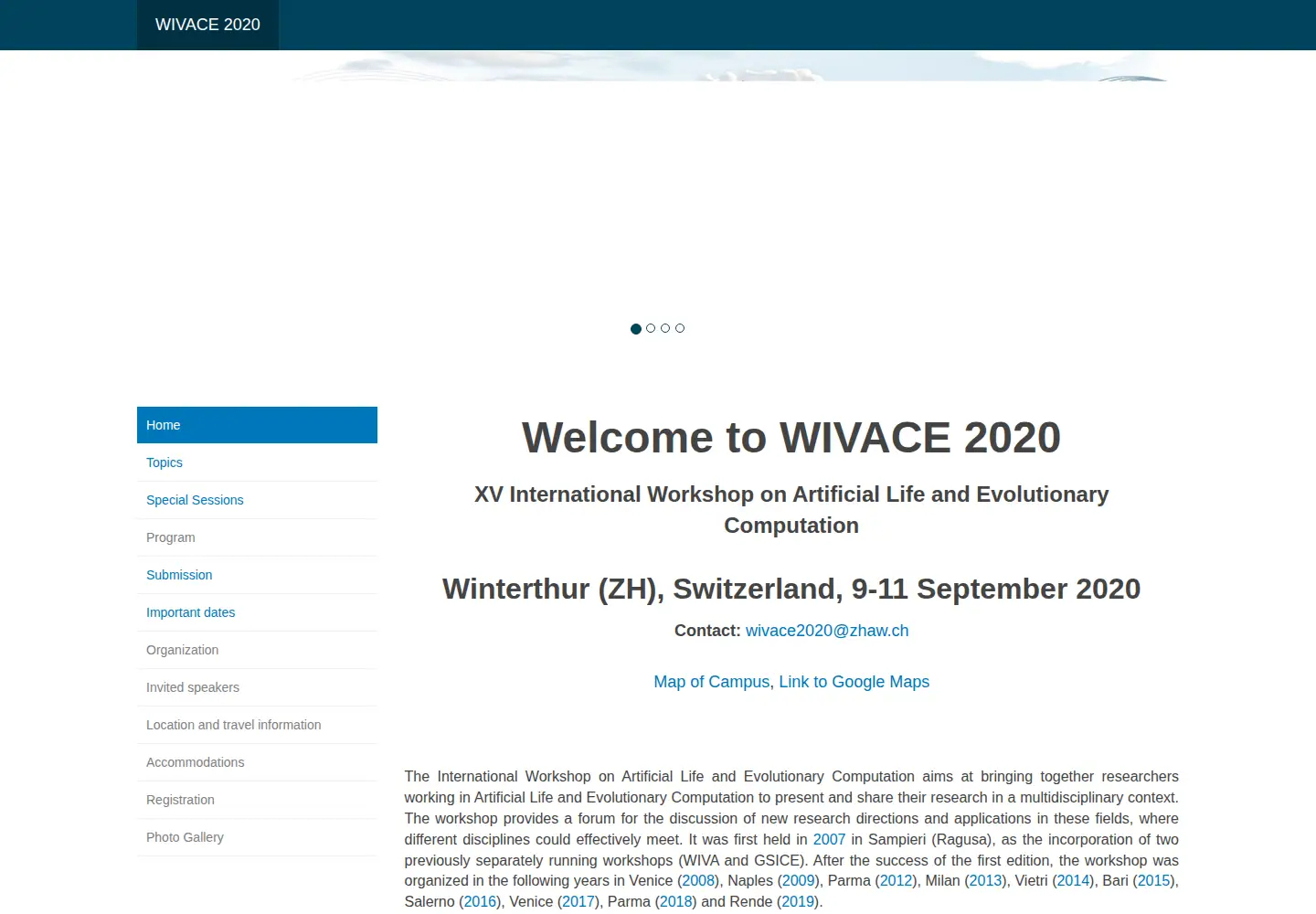Open the WIVACE 2020 site title link
The width and height of the screenshot is (1316, 914).
point(207,25)
